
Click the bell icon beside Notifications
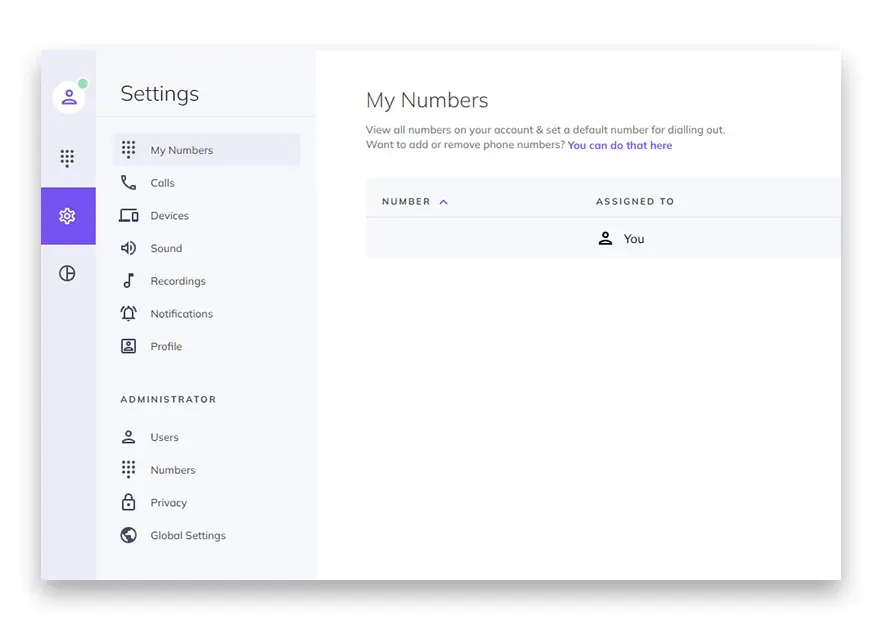click(128, 313)
